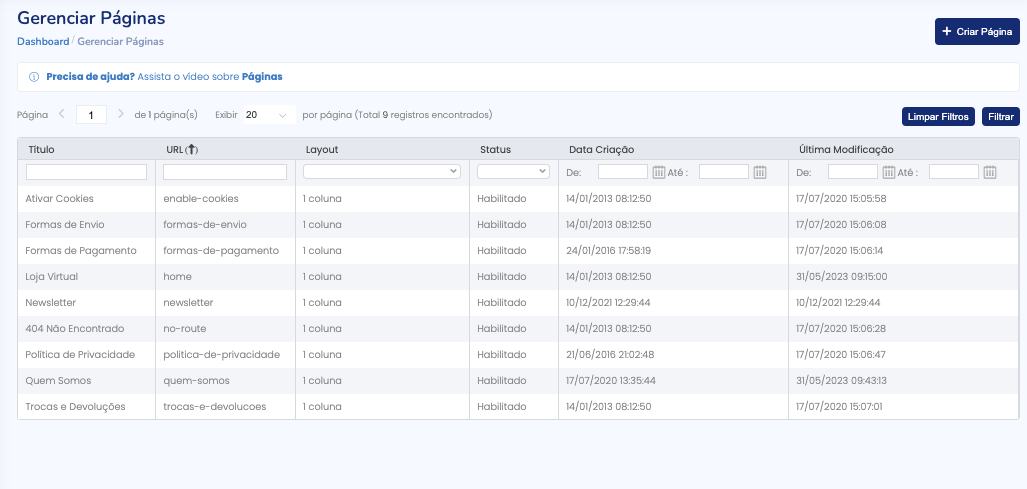1027x489 pixels.
Task: Click the Criar Página button
Action: point(977,32)
